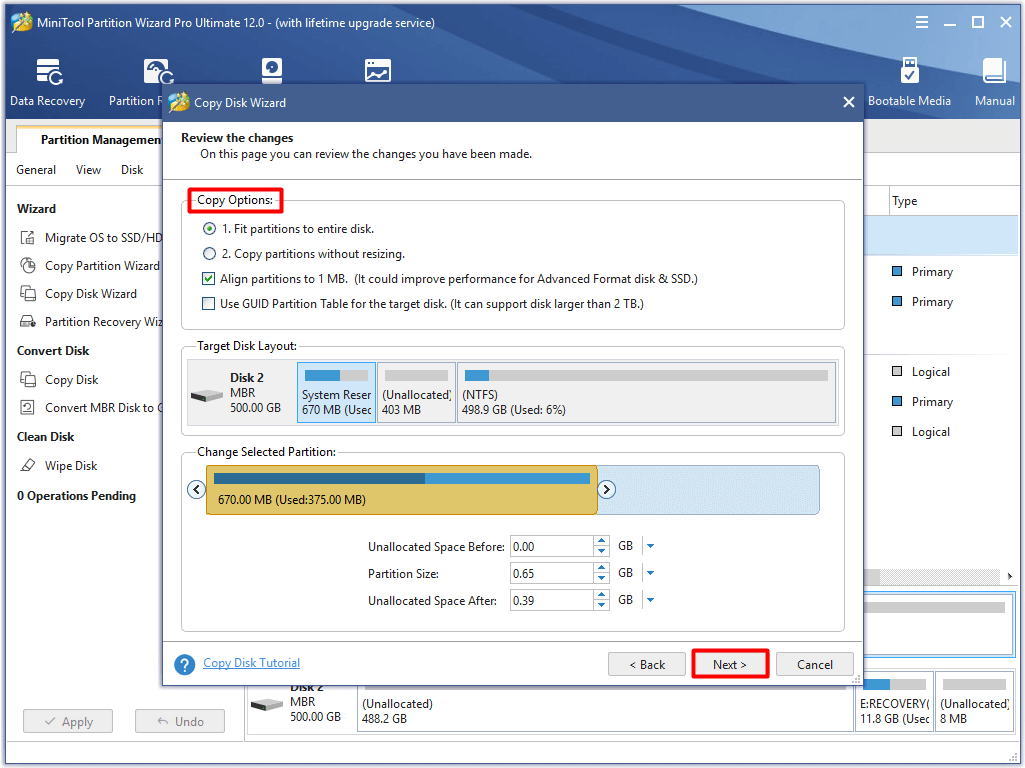The height and width of the screenshot is (768, 1025).
Task: Choose Copy Disk under Convert Disk
Action: pyautogui.click(x=71, y=380)
